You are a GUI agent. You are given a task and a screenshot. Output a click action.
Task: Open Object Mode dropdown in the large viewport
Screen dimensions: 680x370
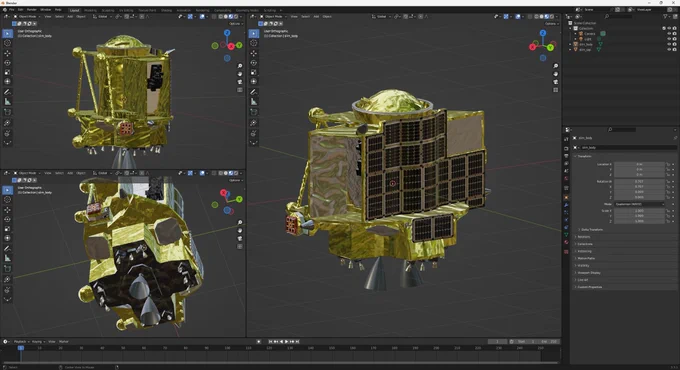pos(273,16)
